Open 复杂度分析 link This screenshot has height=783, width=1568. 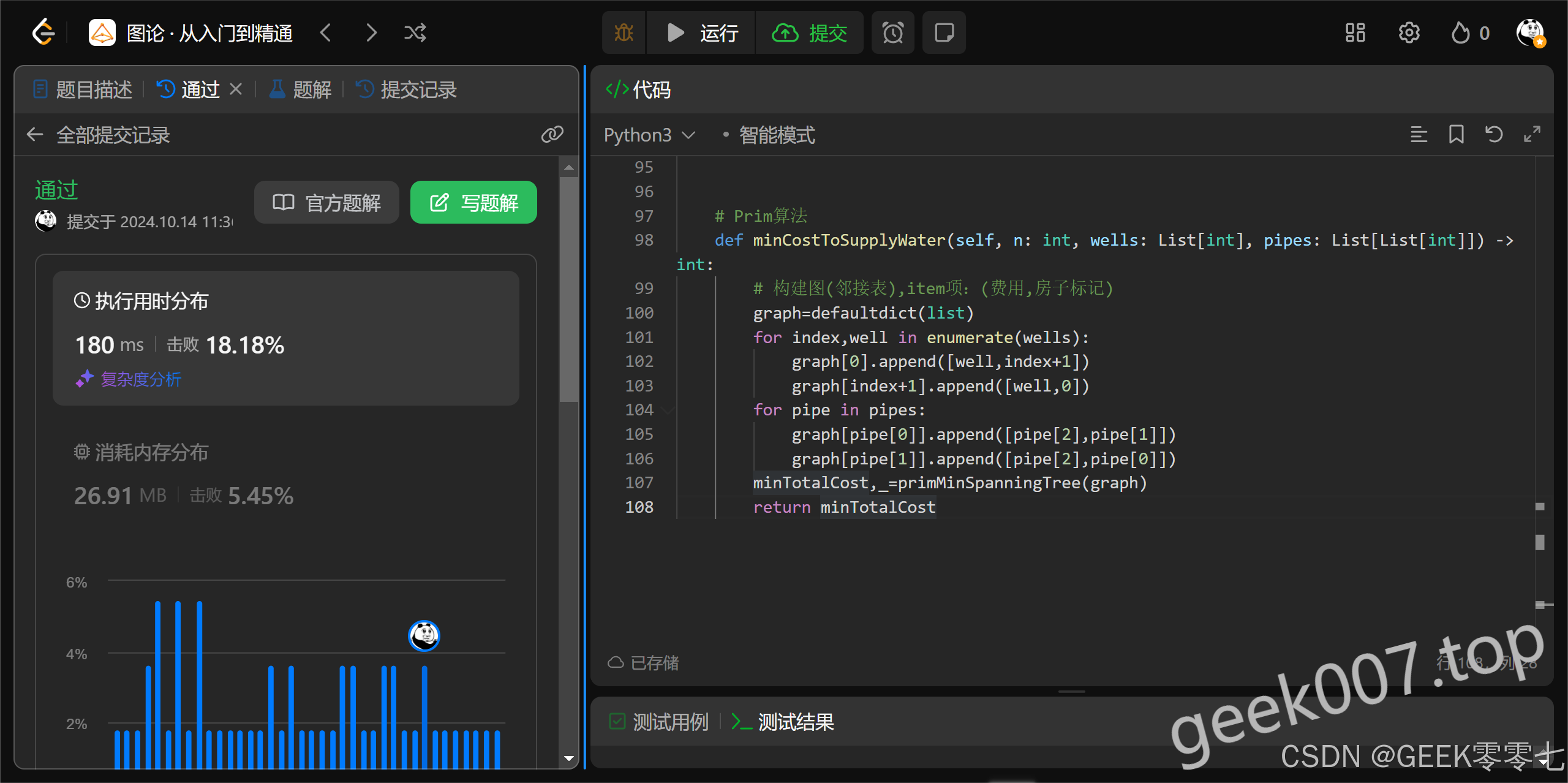pos(140,379)
